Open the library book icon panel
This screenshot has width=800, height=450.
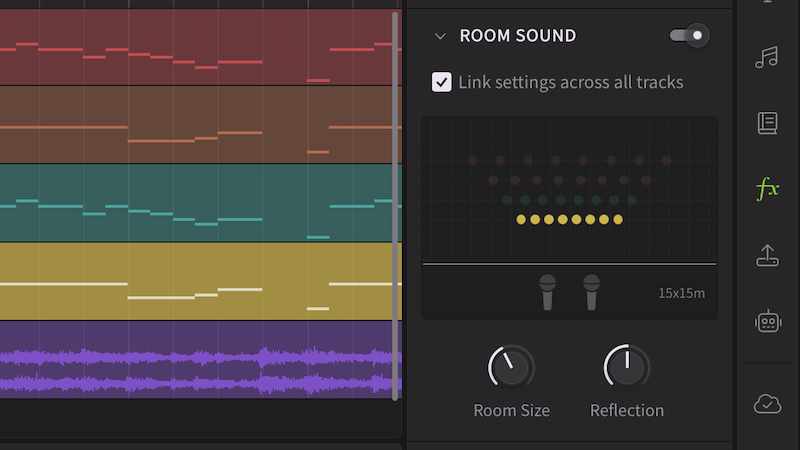pyautogui.click(x=767, y=123)
